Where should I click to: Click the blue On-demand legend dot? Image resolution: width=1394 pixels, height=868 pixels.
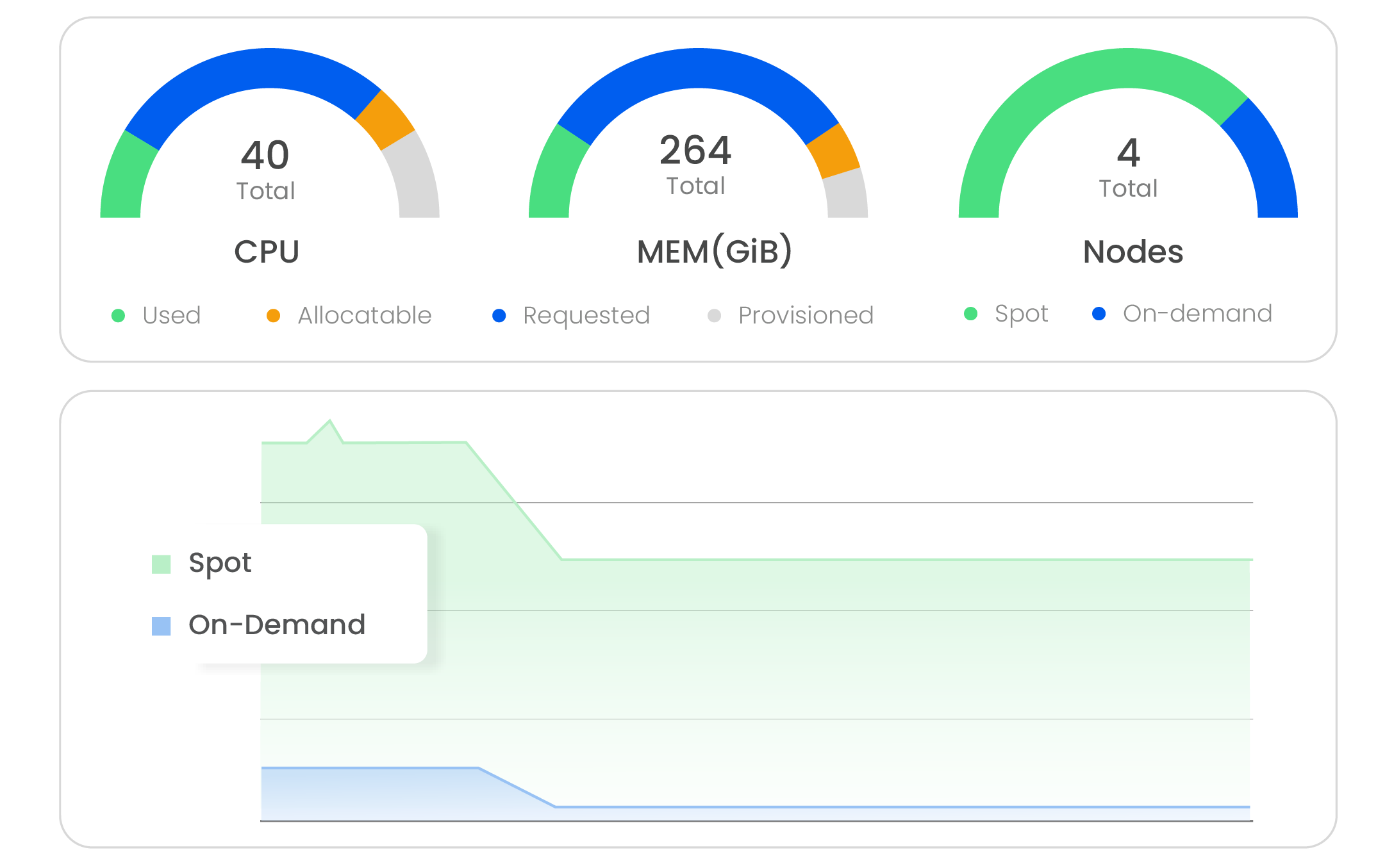1099,313
